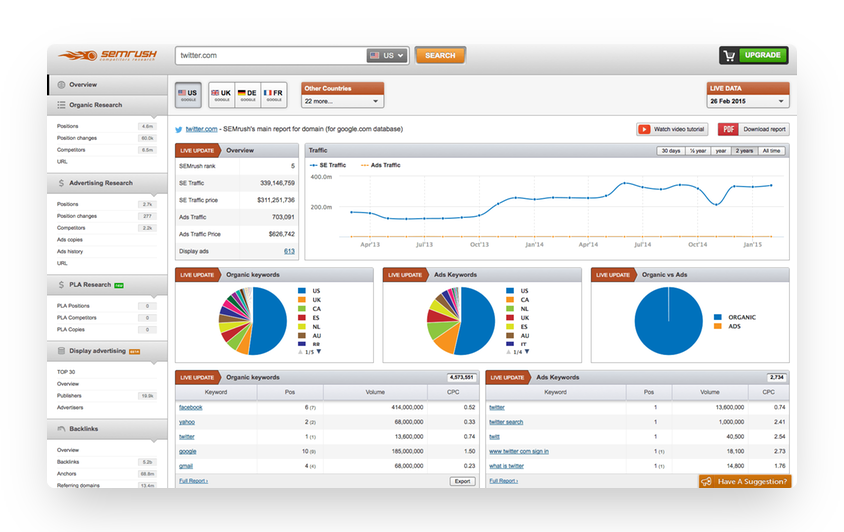Click the blue US swatch in Organic keywords legend

(301, 291)
